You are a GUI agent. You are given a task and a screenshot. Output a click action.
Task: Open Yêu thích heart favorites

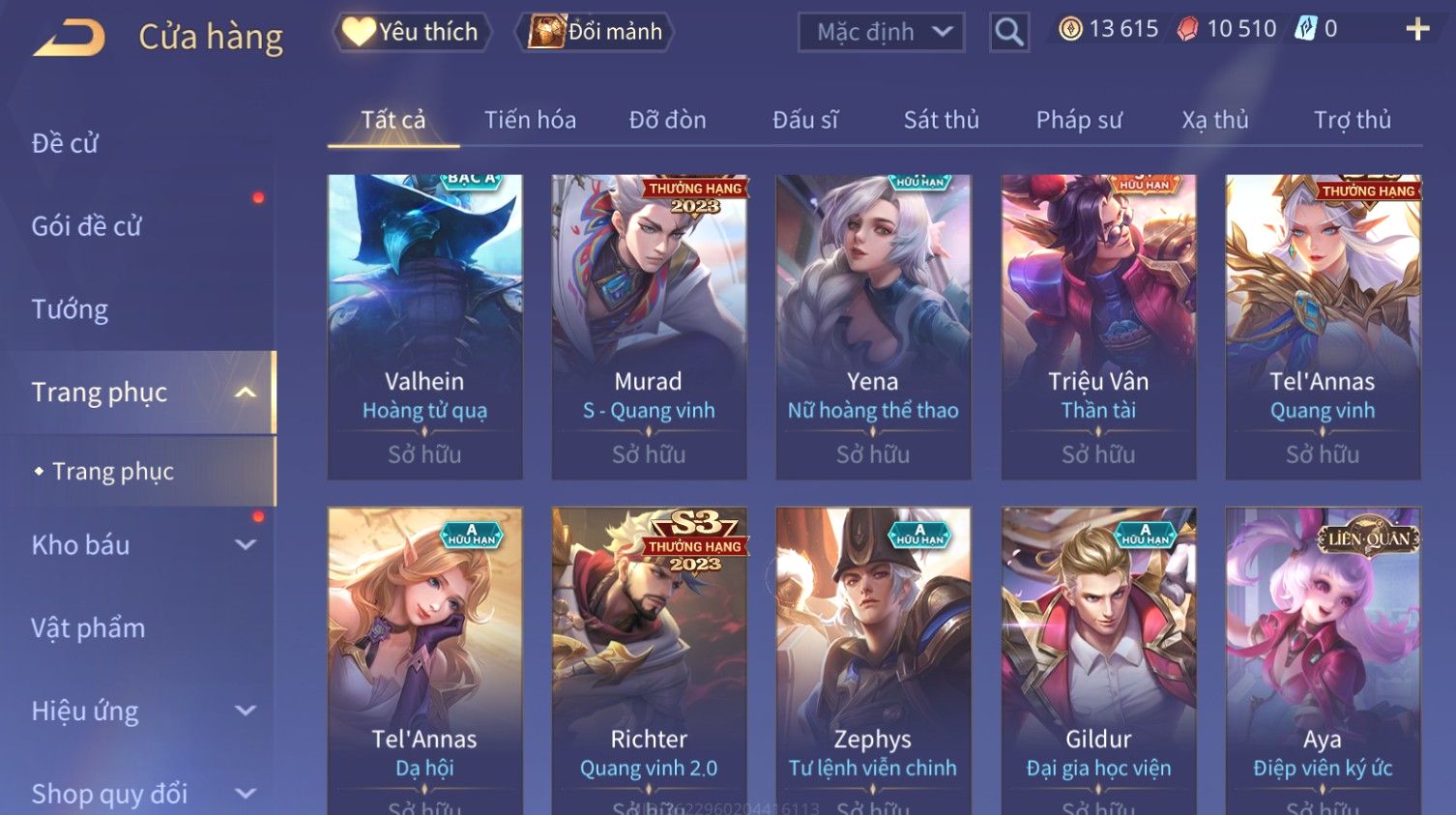tap(412, 32)
